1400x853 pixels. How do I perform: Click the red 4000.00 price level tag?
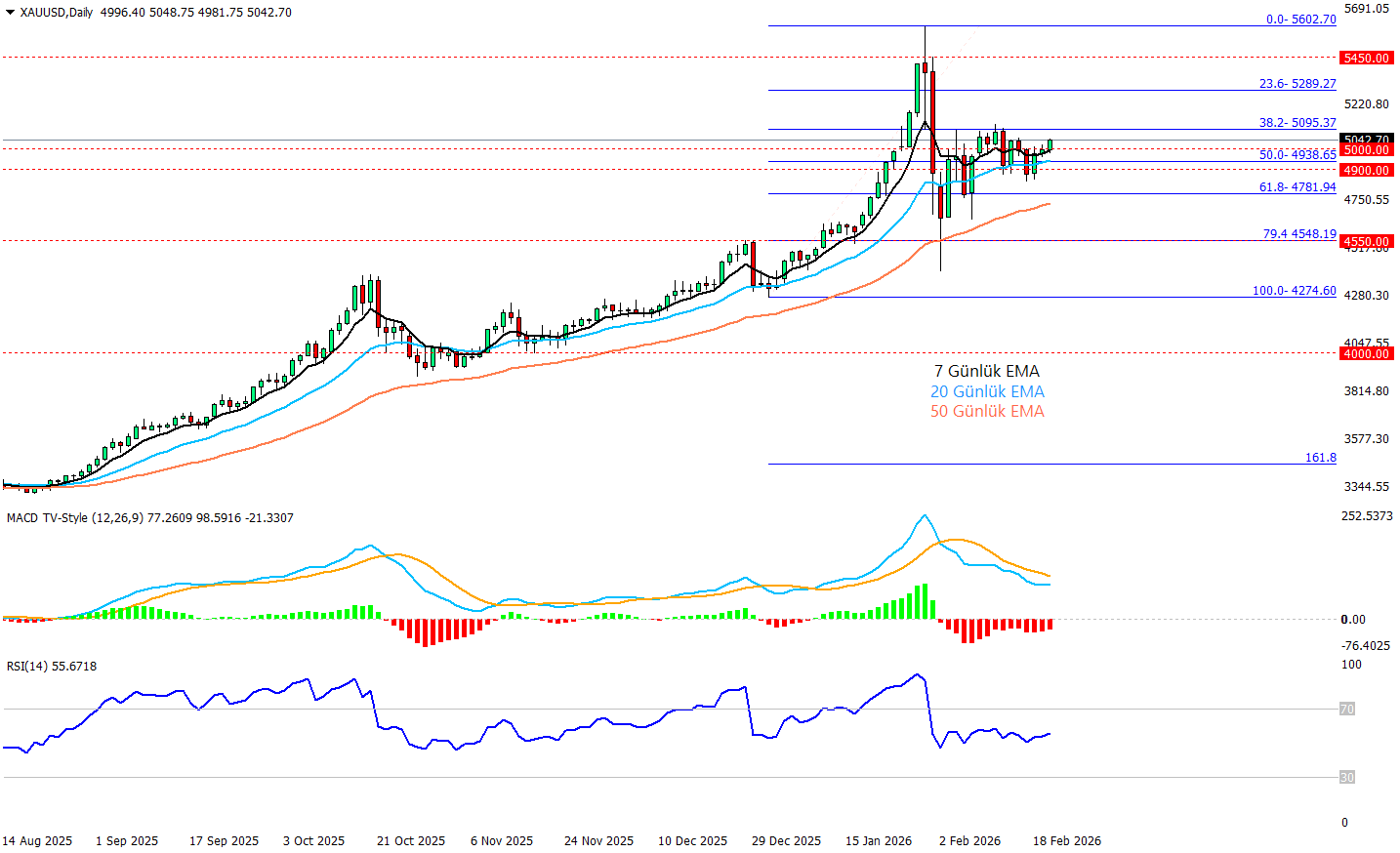(1365, 354)
